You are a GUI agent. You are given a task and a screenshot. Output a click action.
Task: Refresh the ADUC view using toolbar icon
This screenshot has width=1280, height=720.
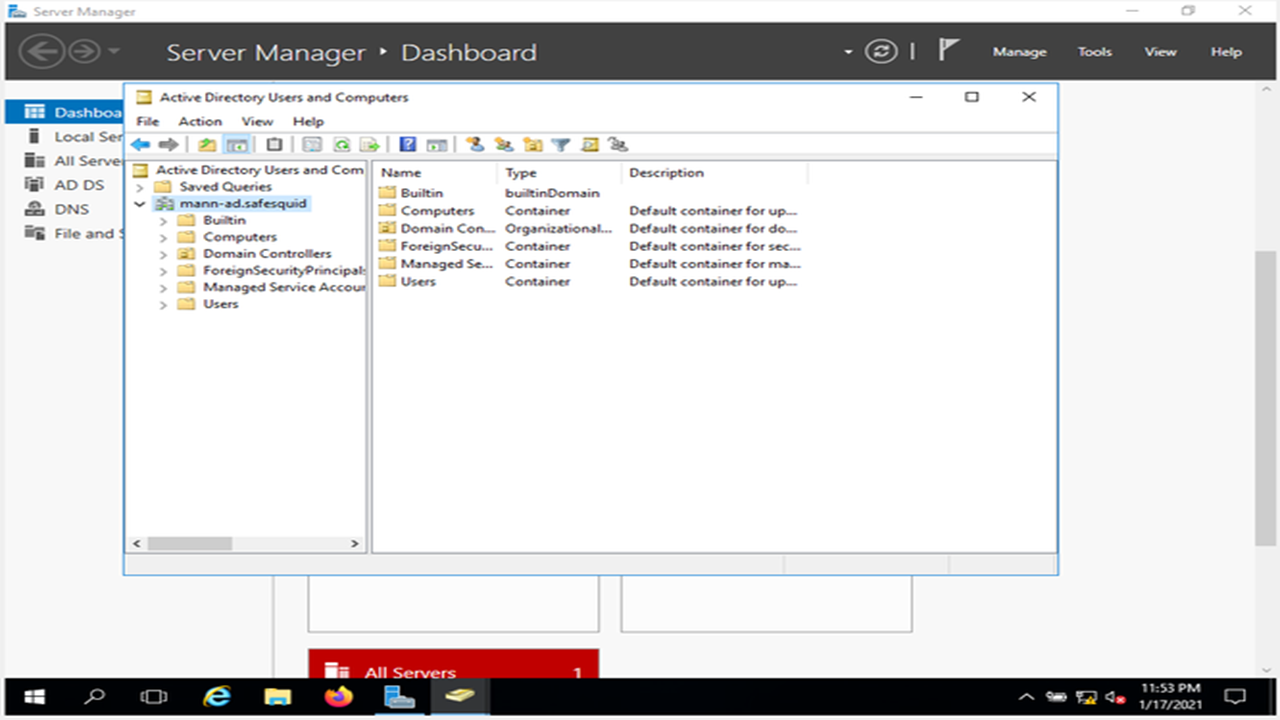[x=341, y=145]
